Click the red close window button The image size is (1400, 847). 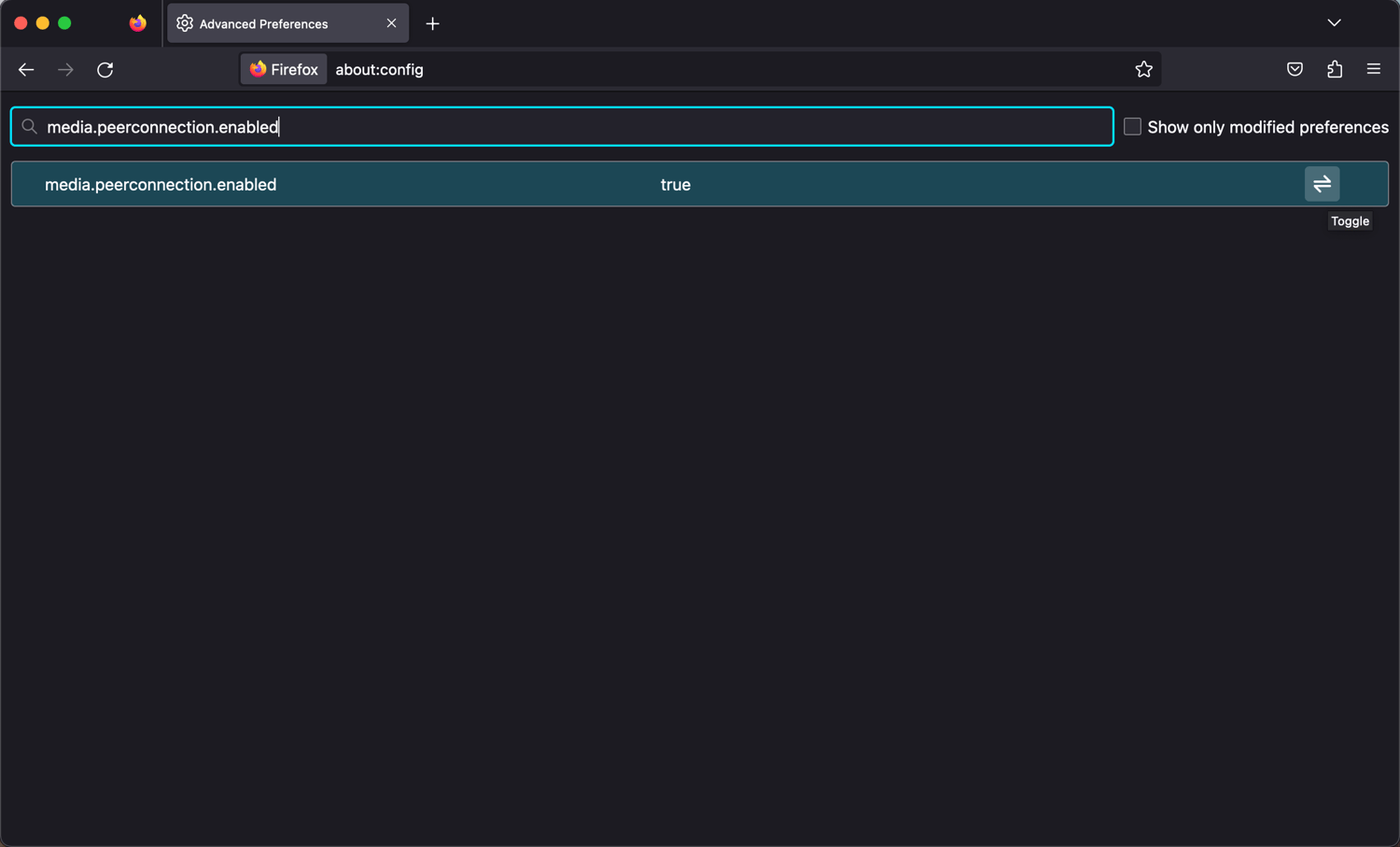click(21, 22)
